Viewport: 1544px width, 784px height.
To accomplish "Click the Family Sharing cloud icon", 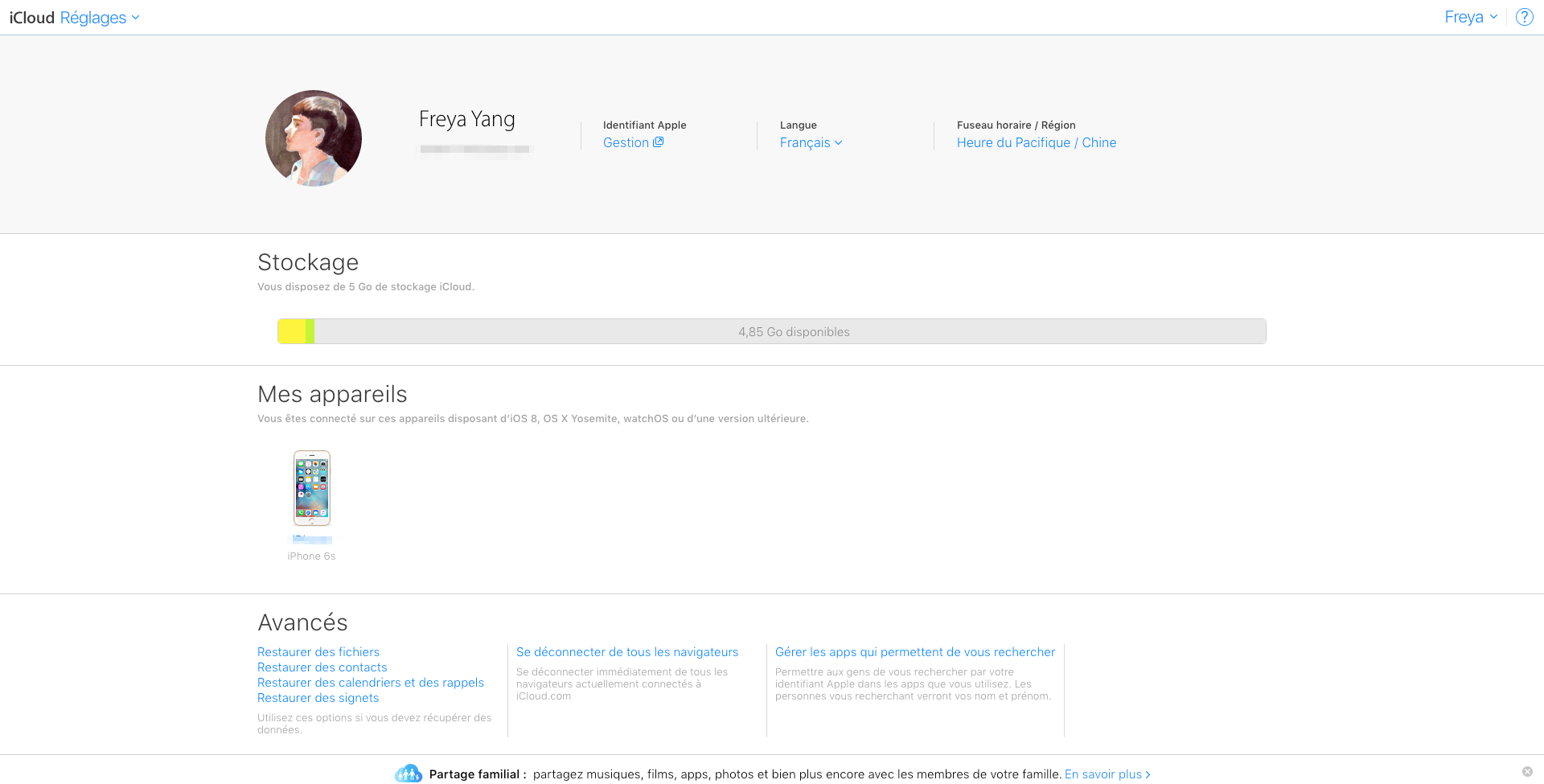I will [x=409, y=774].
